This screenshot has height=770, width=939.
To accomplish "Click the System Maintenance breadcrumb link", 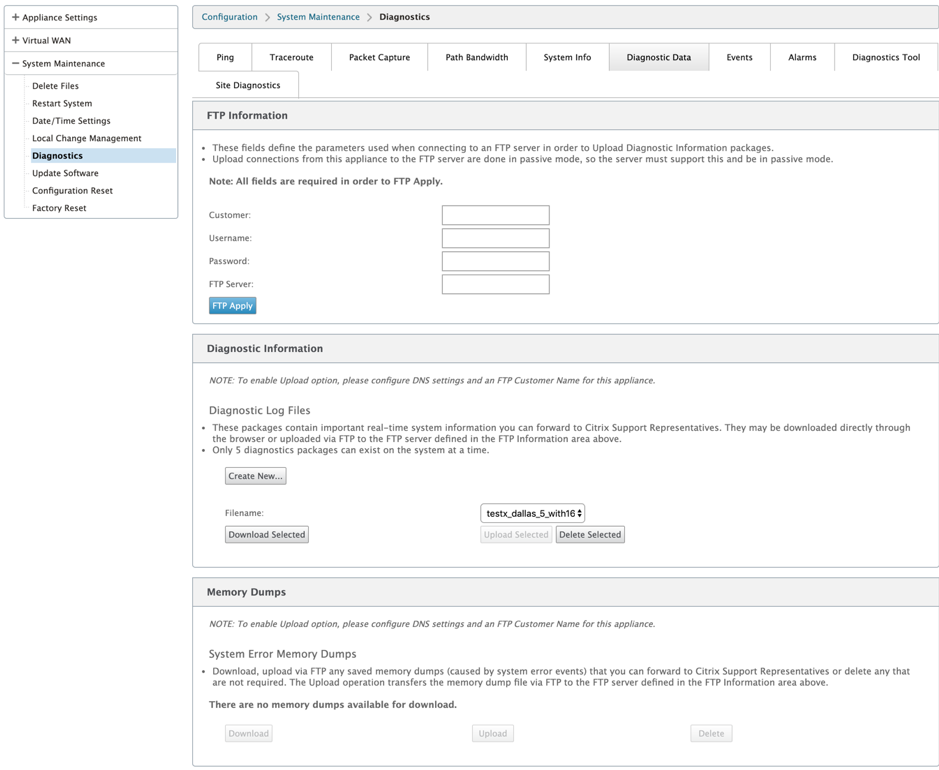I will pyautogui.click(x=318, y=17).
